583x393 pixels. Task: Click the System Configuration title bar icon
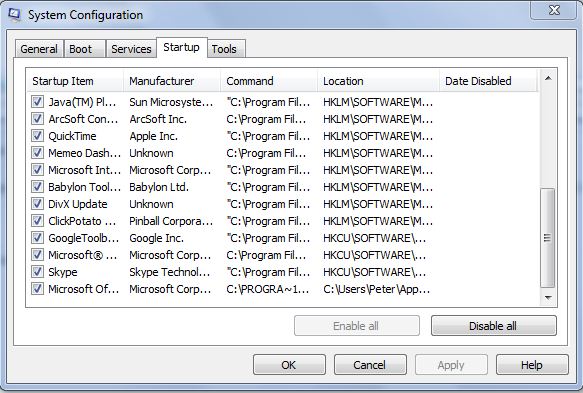(15, 15)
